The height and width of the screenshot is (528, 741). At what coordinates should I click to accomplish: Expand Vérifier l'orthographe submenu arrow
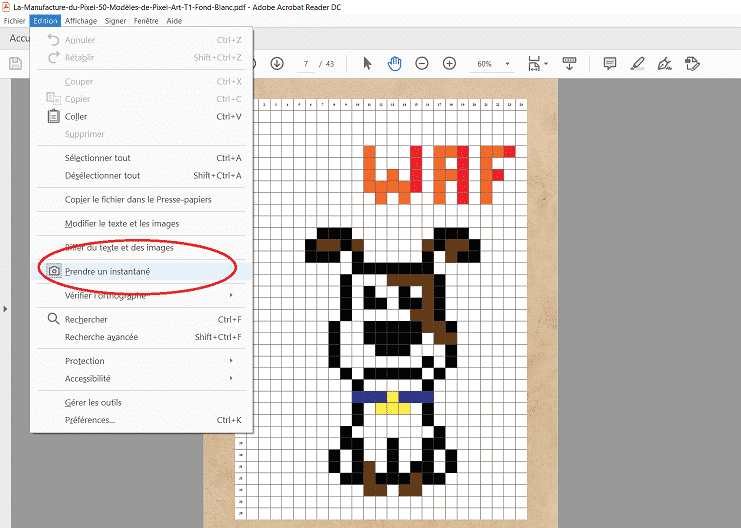point(231,295)
